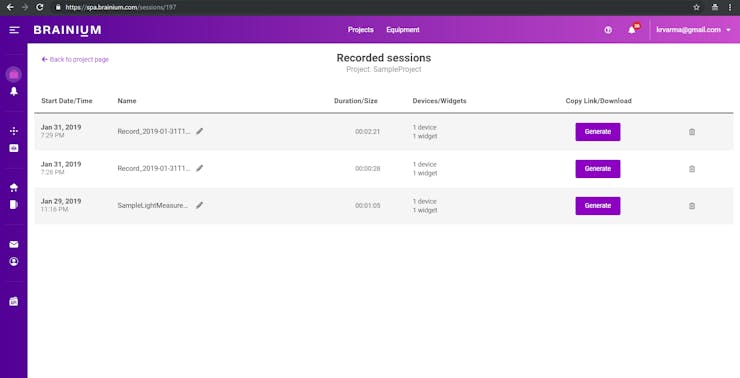Screen dimensions: 740x378
Task: Open the browser three-dot menu
Action: (x=730, y=7)
